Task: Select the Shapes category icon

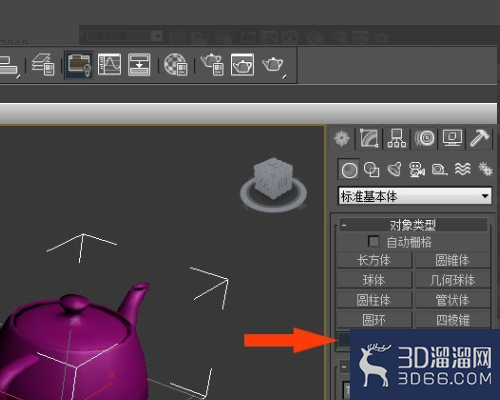Action: pyautogui.click(x=371, y=170)
